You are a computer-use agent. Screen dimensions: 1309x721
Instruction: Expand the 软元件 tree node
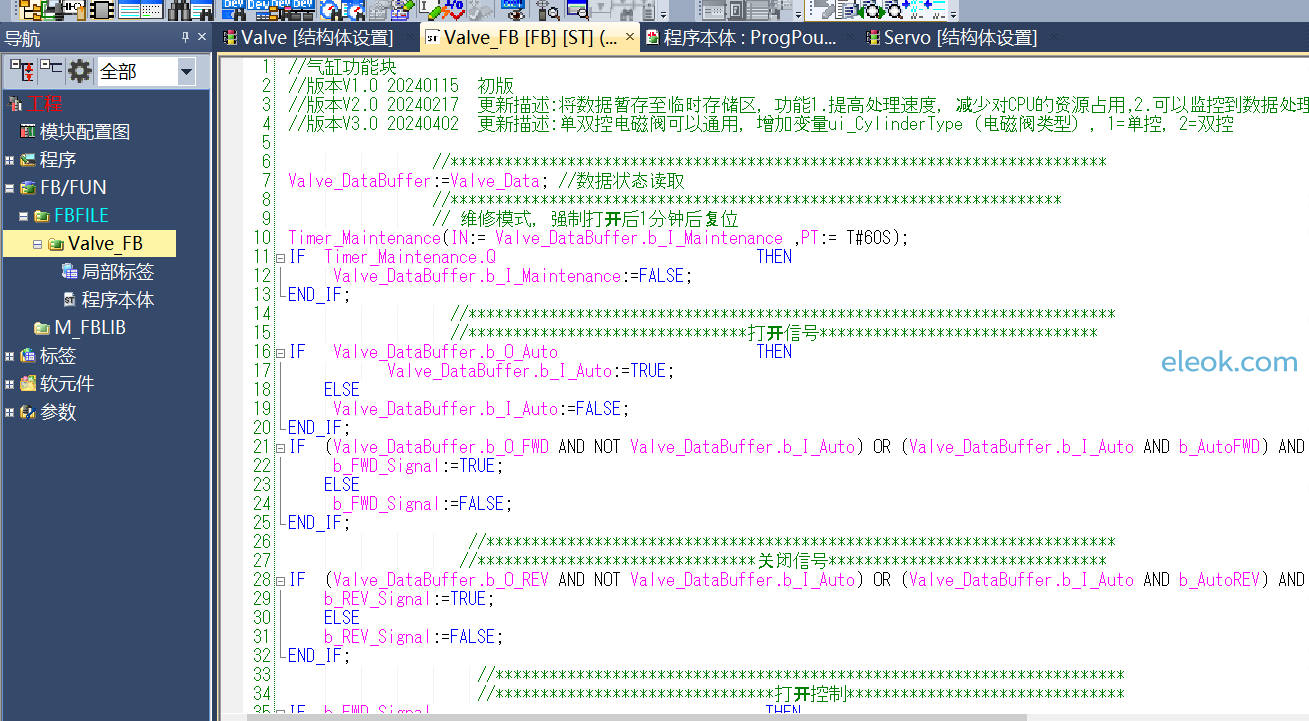point(10,384)
